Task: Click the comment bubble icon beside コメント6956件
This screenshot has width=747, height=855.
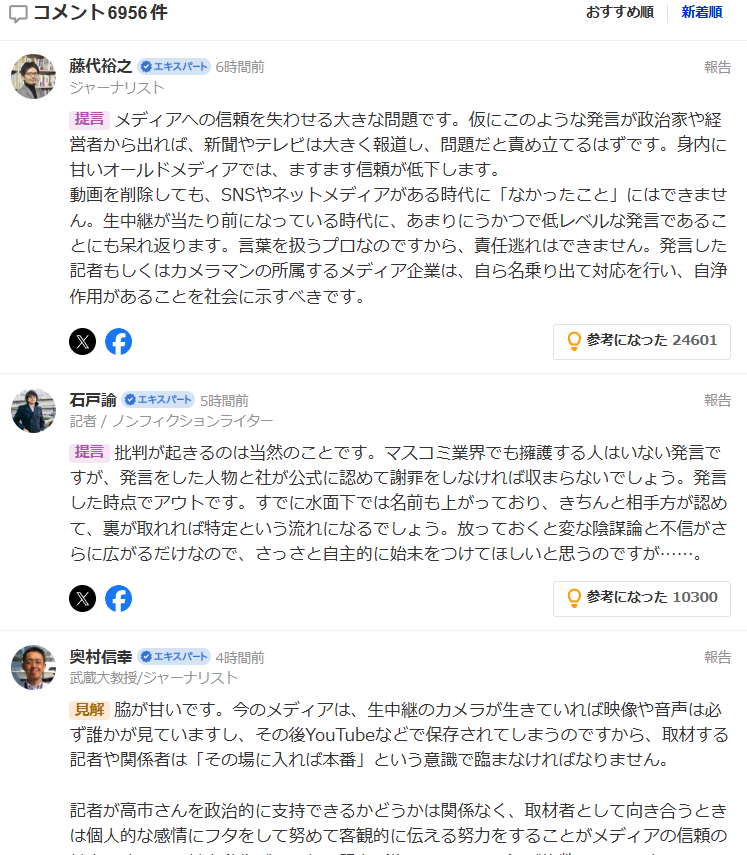Action: pos(18,14)
